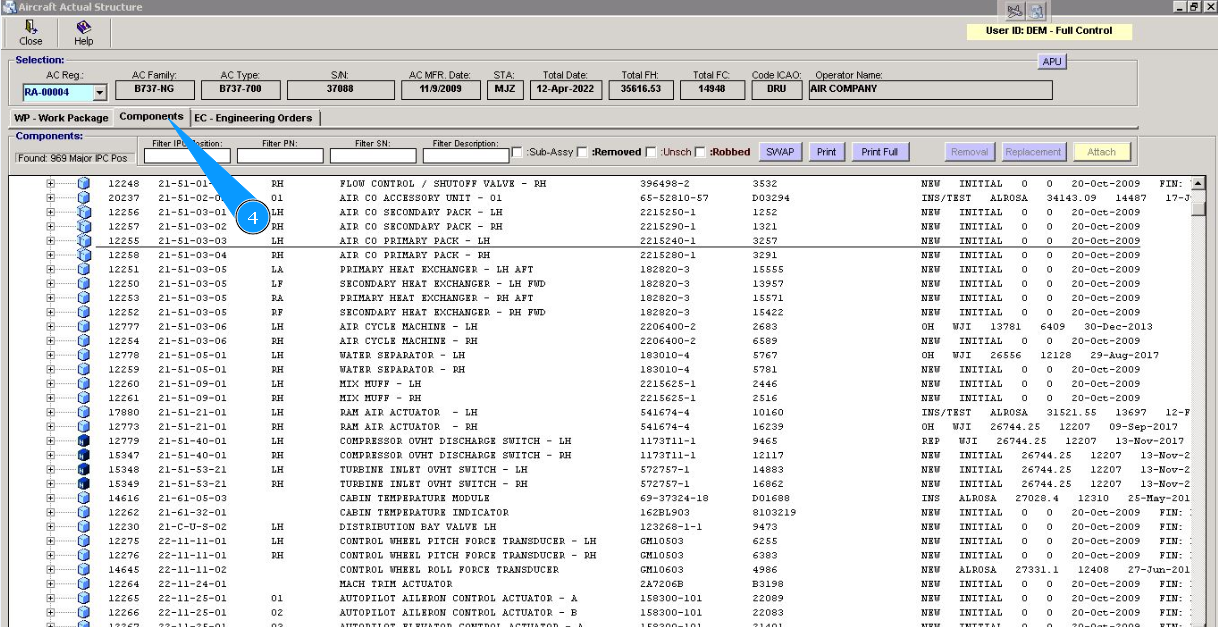Image resolution: width=1218 pixels, height=633 pixels.
Task: Expand row 14645 roll force transducer
Action: pyautogui.click(x=50, y=569)
